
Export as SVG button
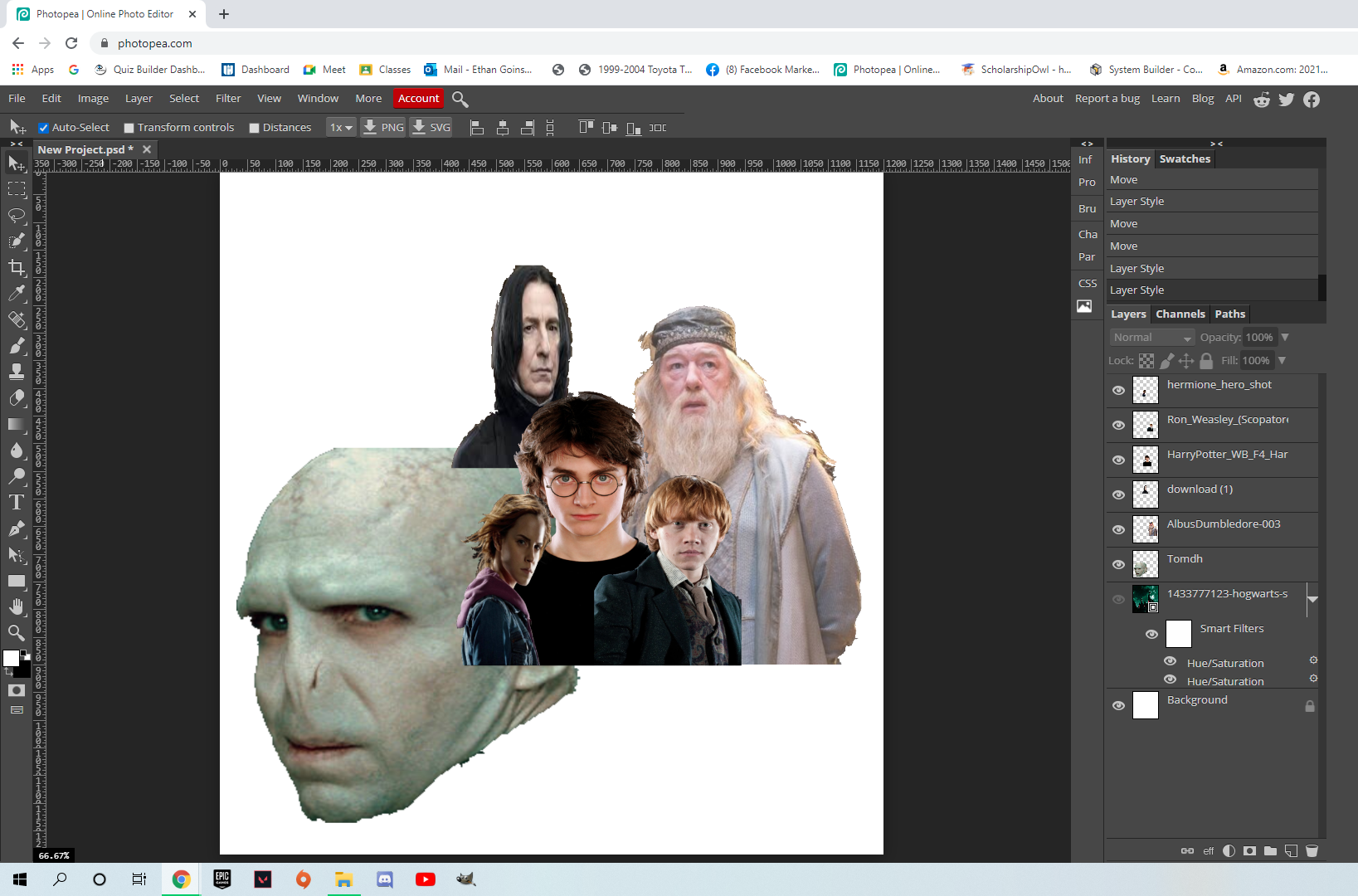(431, 127)
